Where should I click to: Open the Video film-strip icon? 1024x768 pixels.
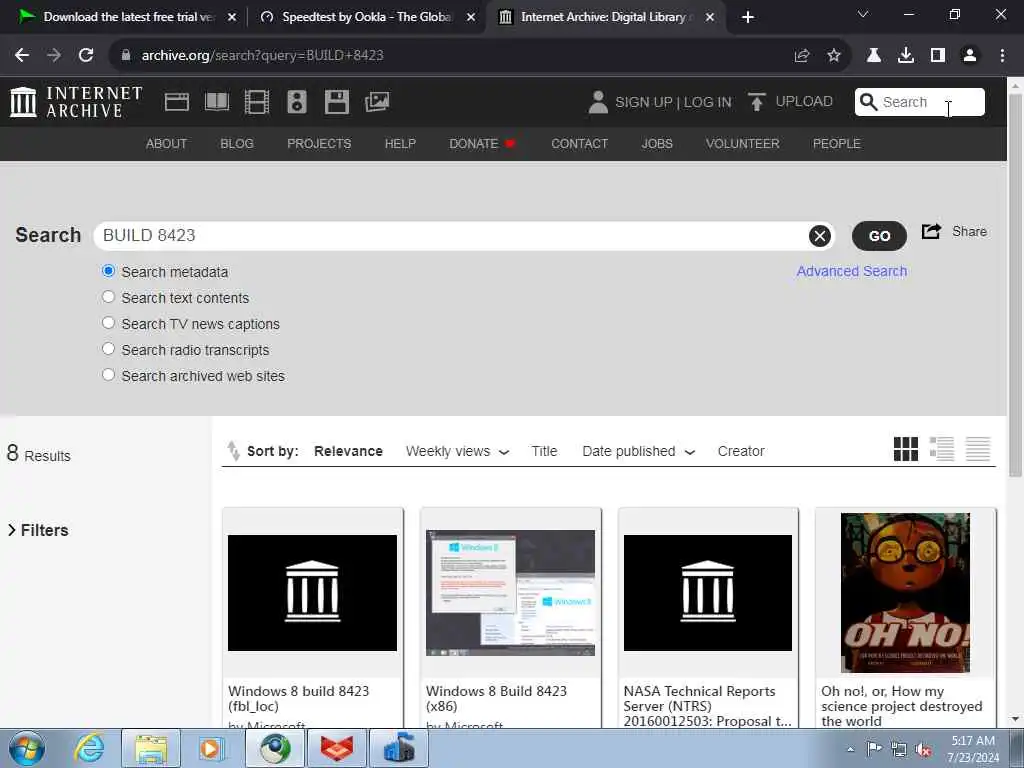click(x=257, y=102)
